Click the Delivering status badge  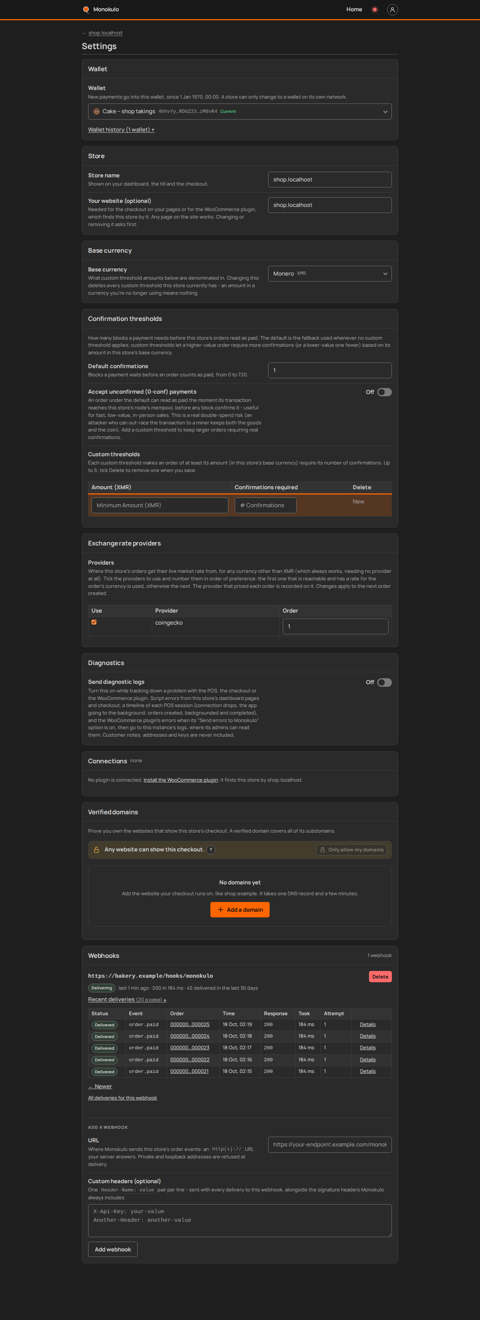tap(102, 988)
